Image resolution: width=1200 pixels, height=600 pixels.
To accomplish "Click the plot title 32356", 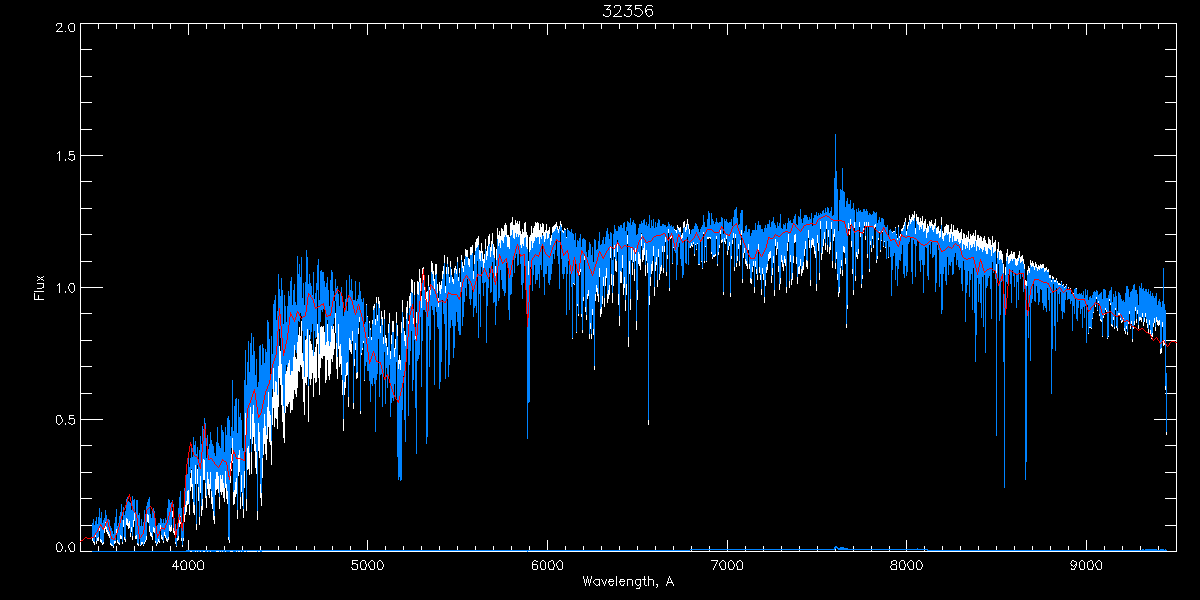I will point(628,11).
